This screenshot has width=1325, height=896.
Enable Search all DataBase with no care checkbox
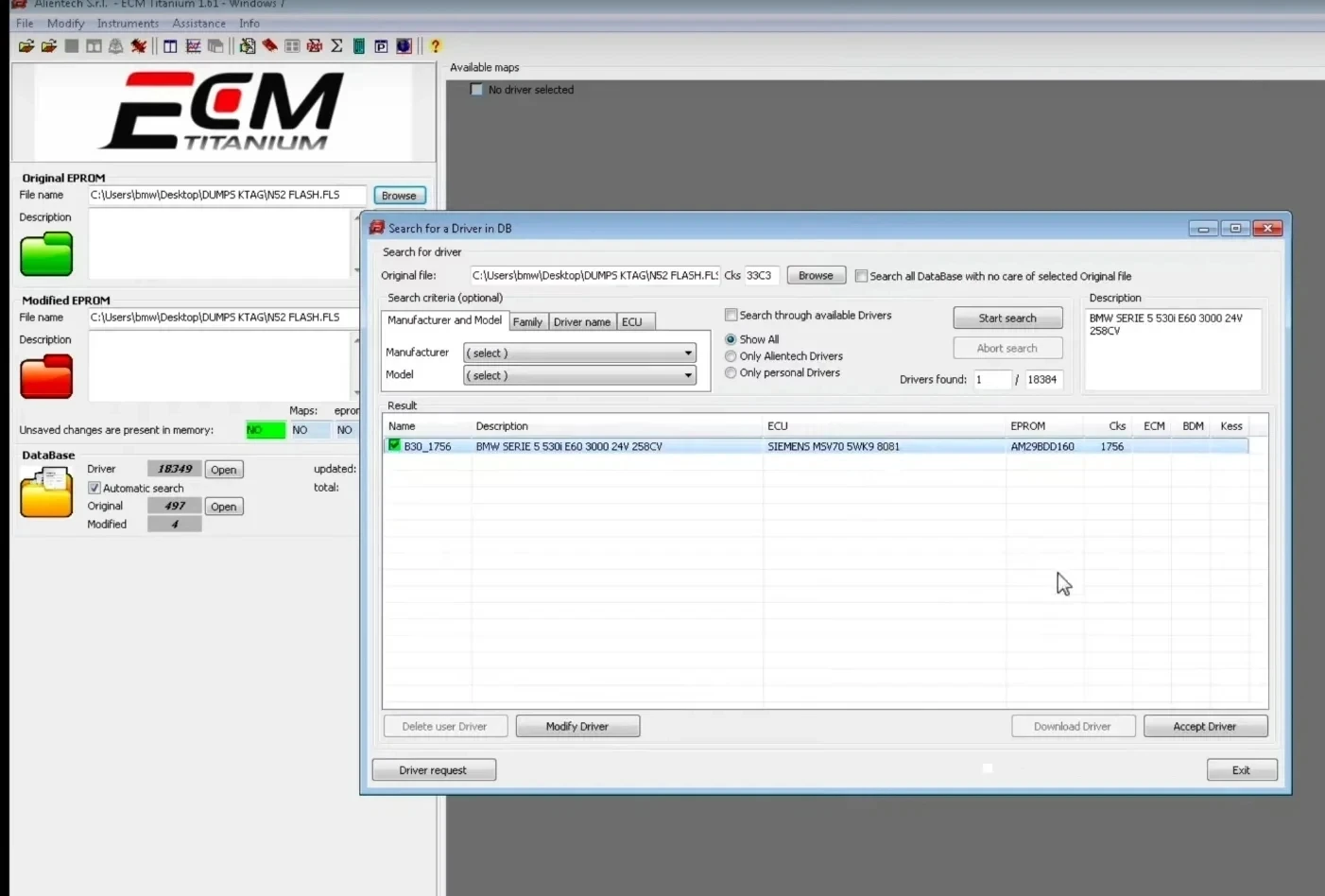(x=861, y=275)
